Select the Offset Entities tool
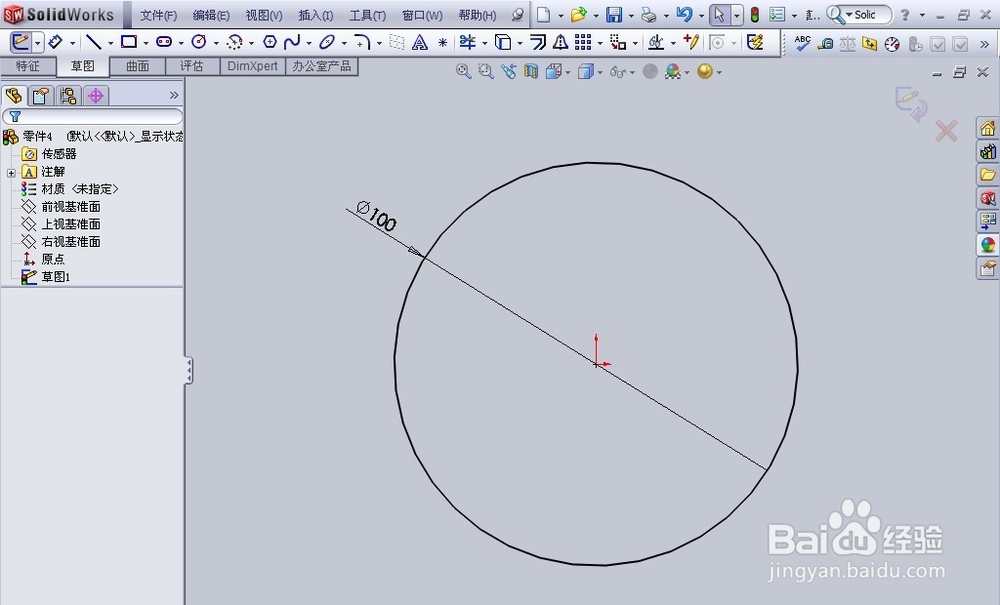This screenshot has width=1000, height=605. [538, 43]
